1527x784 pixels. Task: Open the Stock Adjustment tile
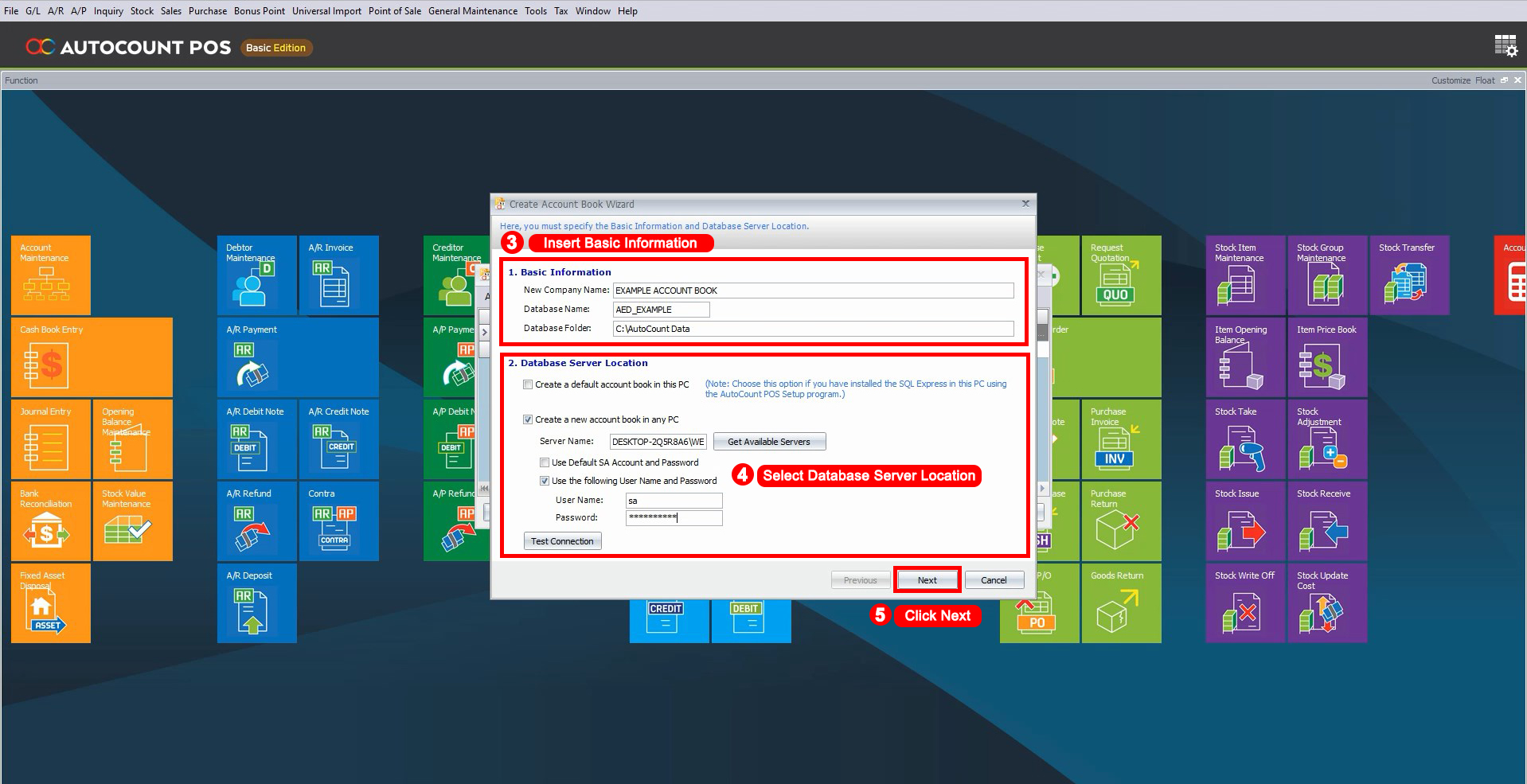(1328, 439)
